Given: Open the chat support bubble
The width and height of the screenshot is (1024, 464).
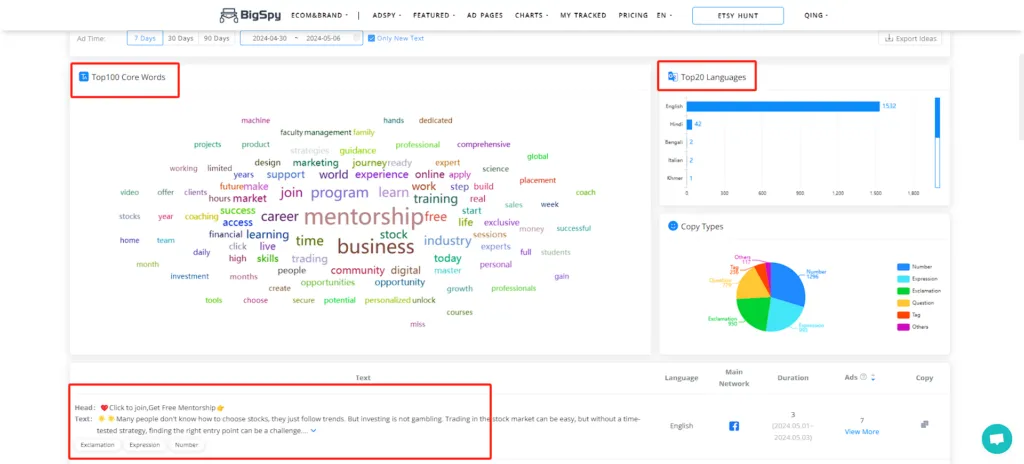Looking at the screenshot, I should 996,438.
